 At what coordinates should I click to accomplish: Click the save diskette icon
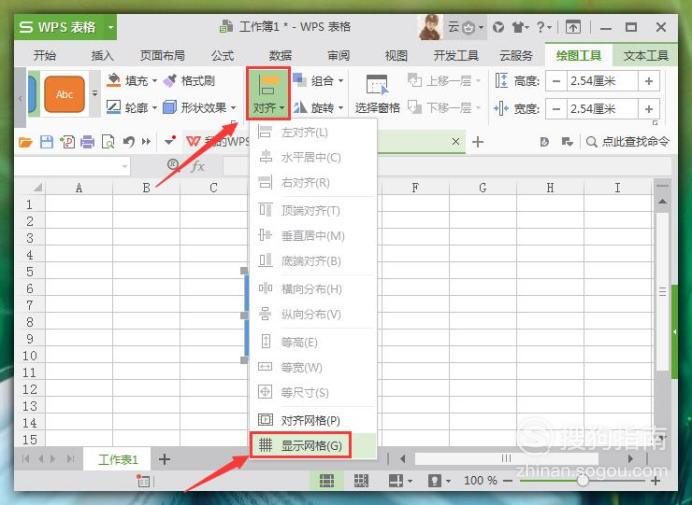[x=46, y=142]
